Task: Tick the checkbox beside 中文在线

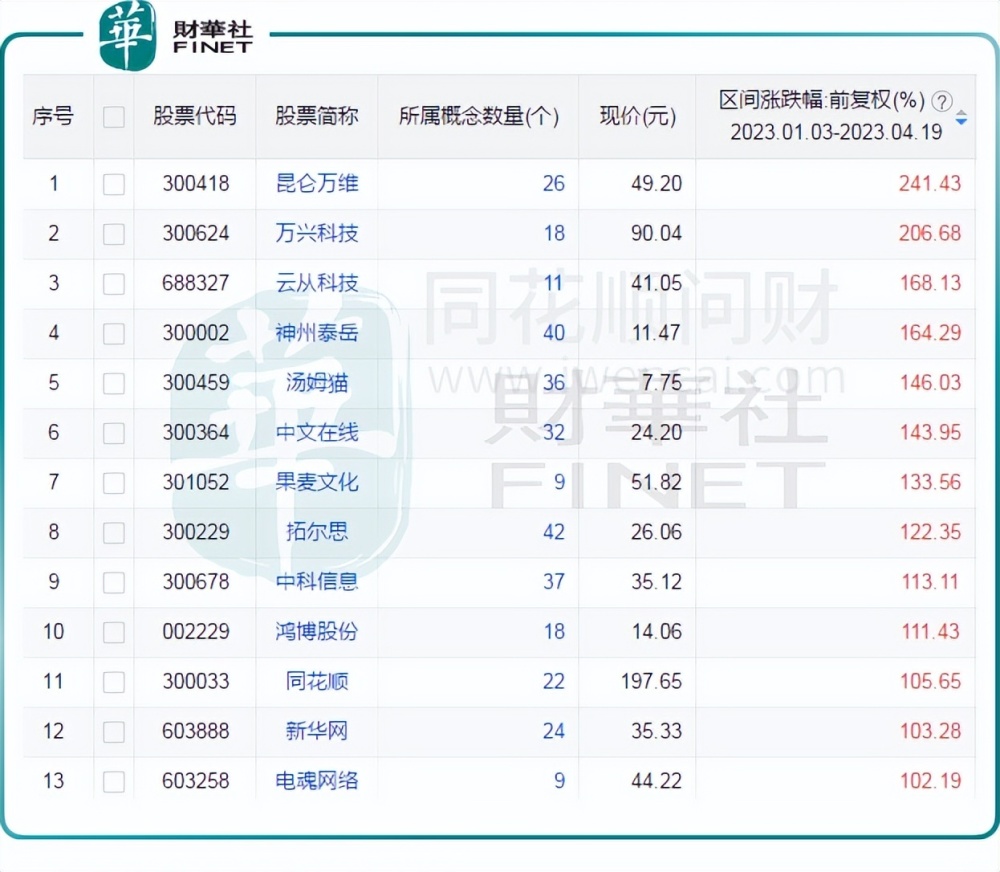Action: pyautogui.click(x=114, y=433)
